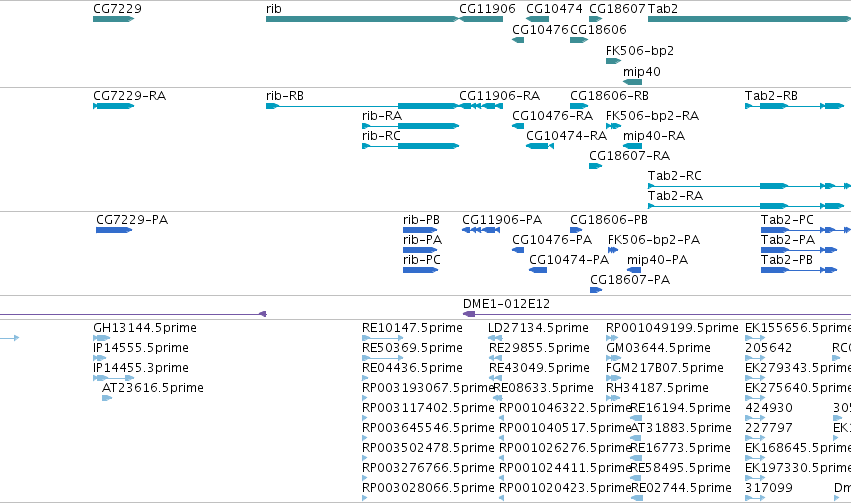Image resolution: width=851 pixels, height=503 pixels.
Task: Click the mip40-RA transcript label
Action: (x=654, y=136)
